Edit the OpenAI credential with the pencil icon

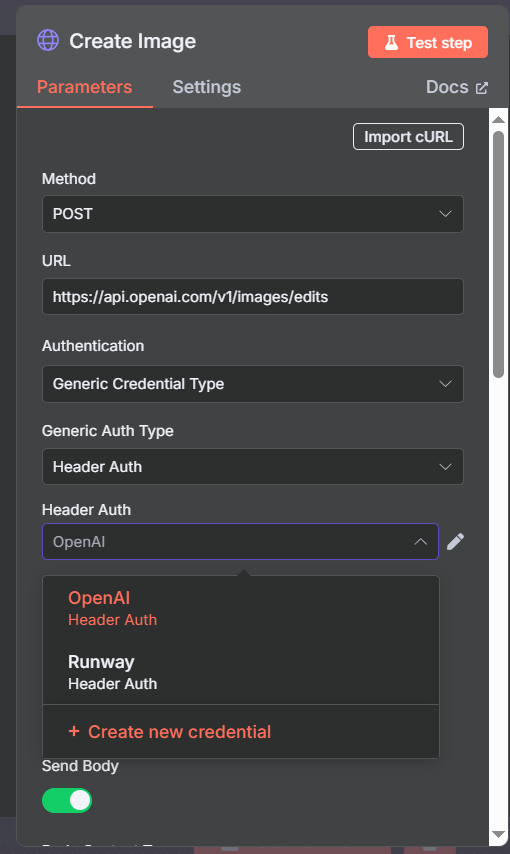point(456,542)
